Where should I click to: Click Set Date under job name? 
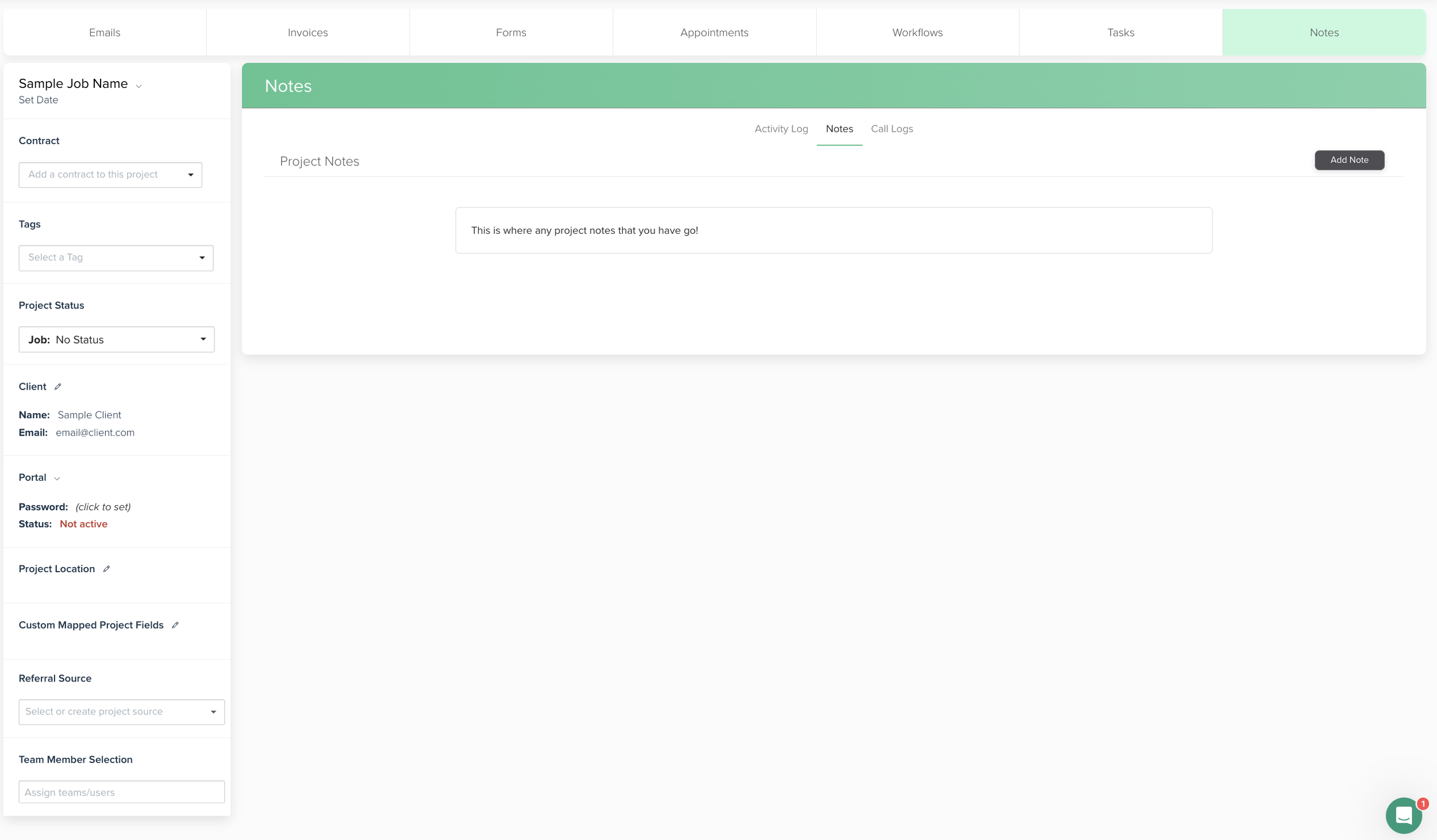click(x=39, y=100)
